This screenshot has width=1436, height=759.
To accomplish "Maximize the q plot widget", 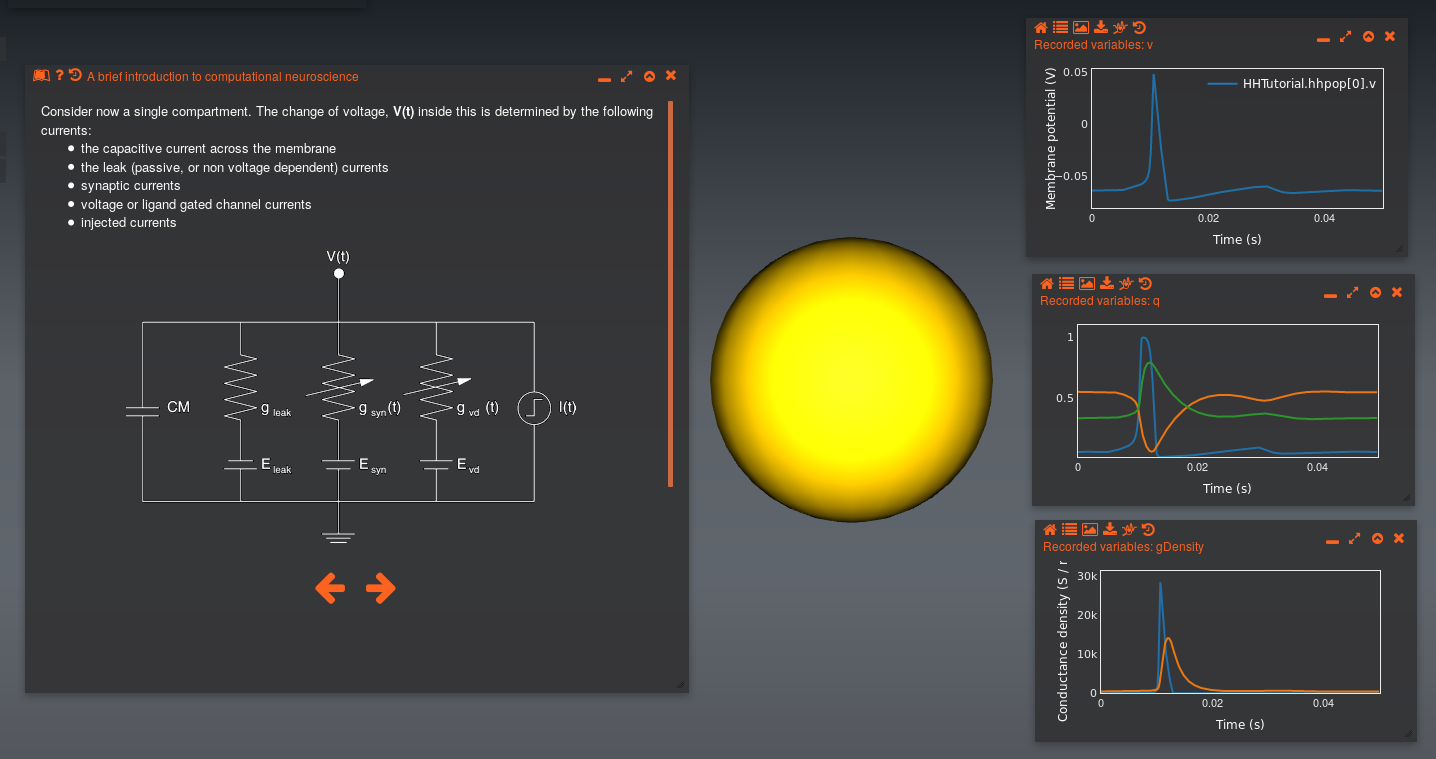I will tap(1352, 293).
